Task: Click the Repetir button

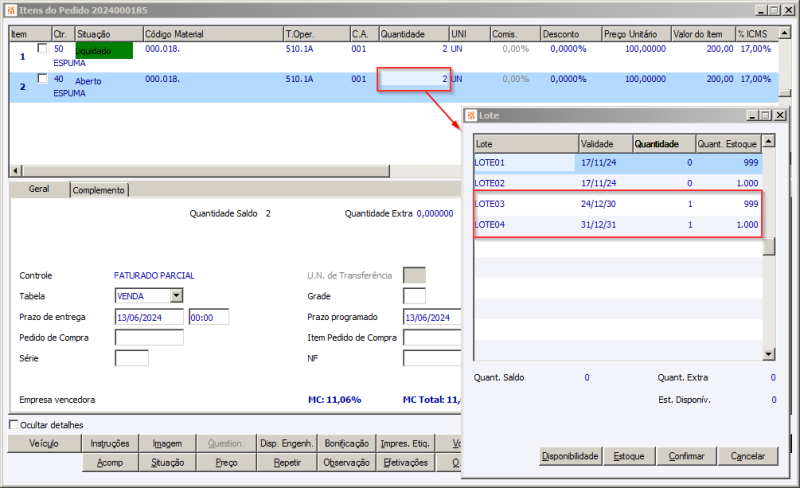Action: 287,462
